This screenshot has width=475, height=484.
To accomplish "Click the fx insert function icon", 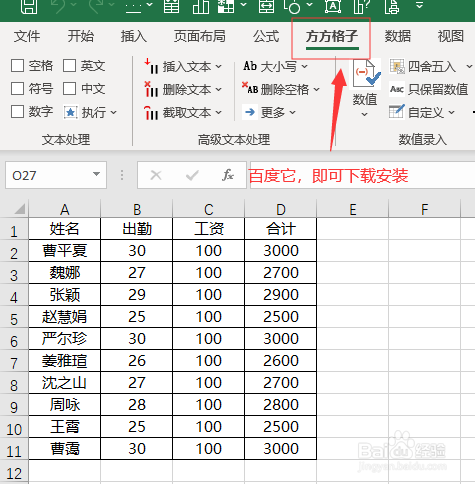I will [x=228, y=175].
